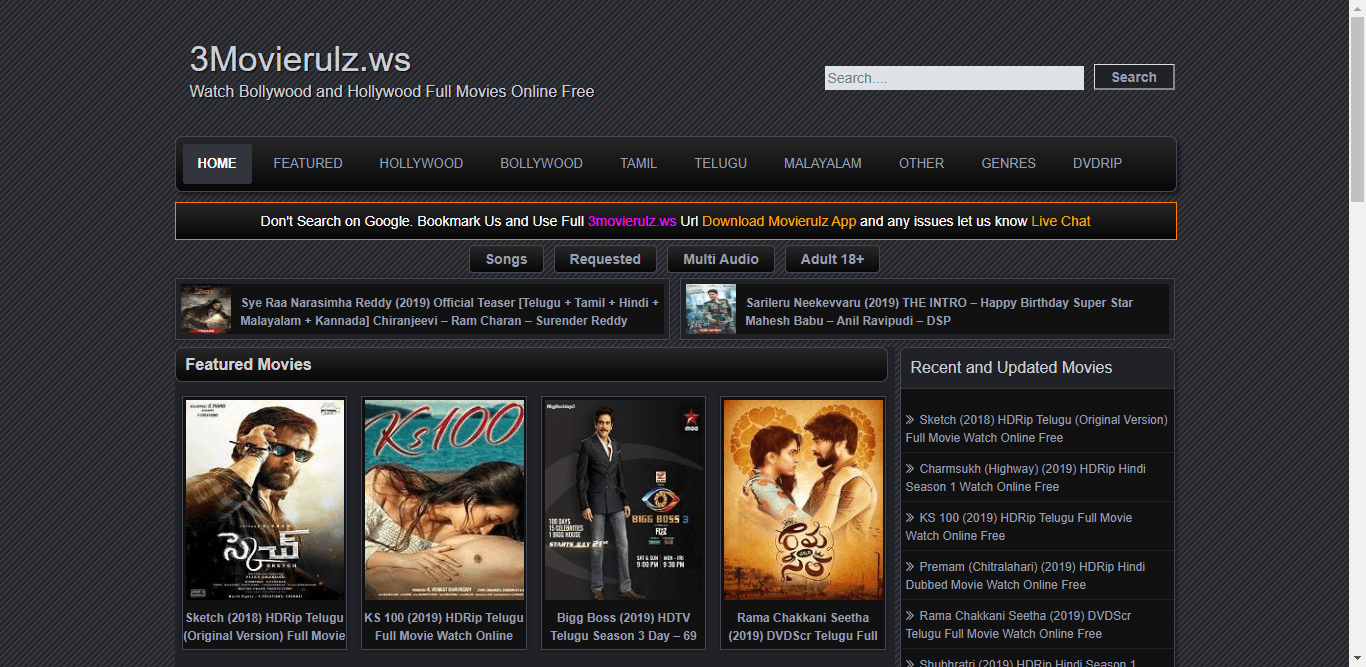Open Premam (Chitralahari) (2019) recent link
The width and height of the screenshot is (1366, 667).
coord(1026,576)
